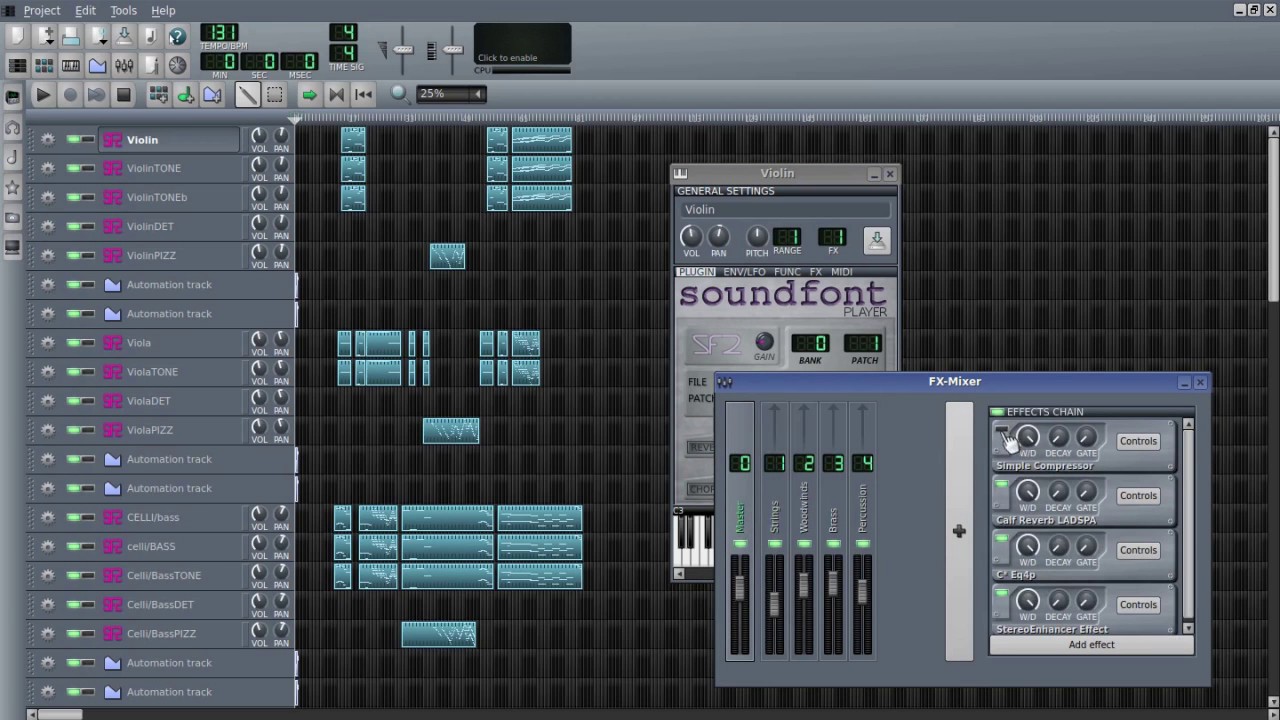Viewport: 1280px width, 720px height.
Task: Mute the Celli/BassPIZZ track
Action: [73, 634]
